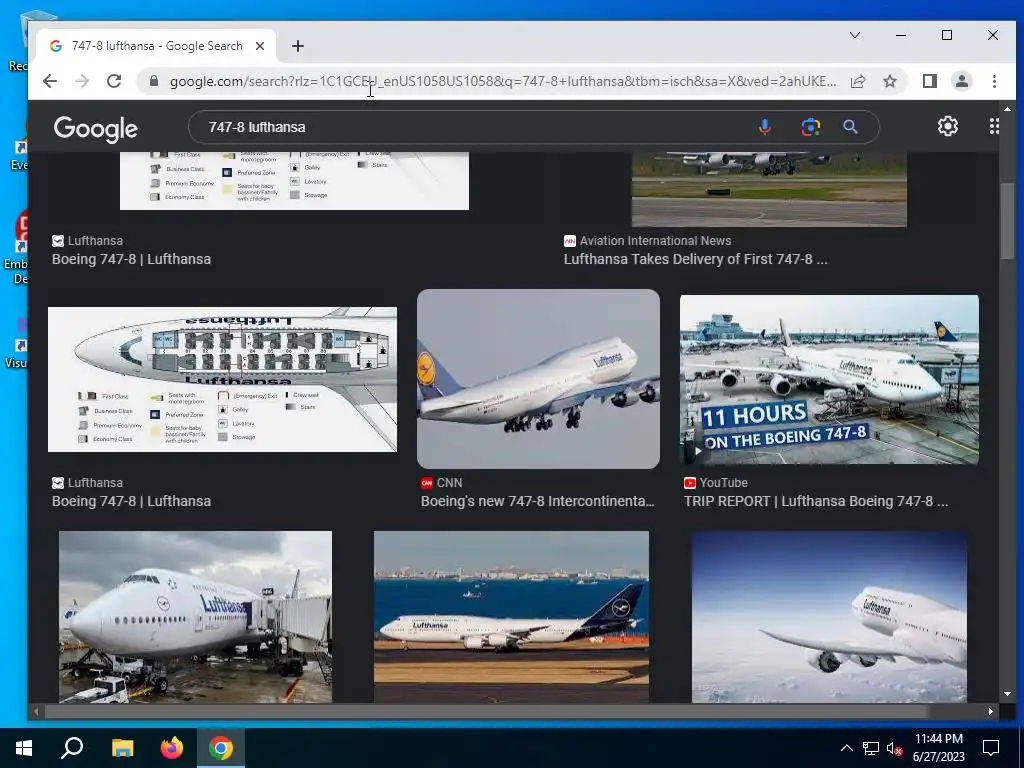Image resolution: width=1024 pixels, height=768 pixels.
Task: Select the 747-8 lufthansa - Google Search tab
Action: tap(156, 46)
